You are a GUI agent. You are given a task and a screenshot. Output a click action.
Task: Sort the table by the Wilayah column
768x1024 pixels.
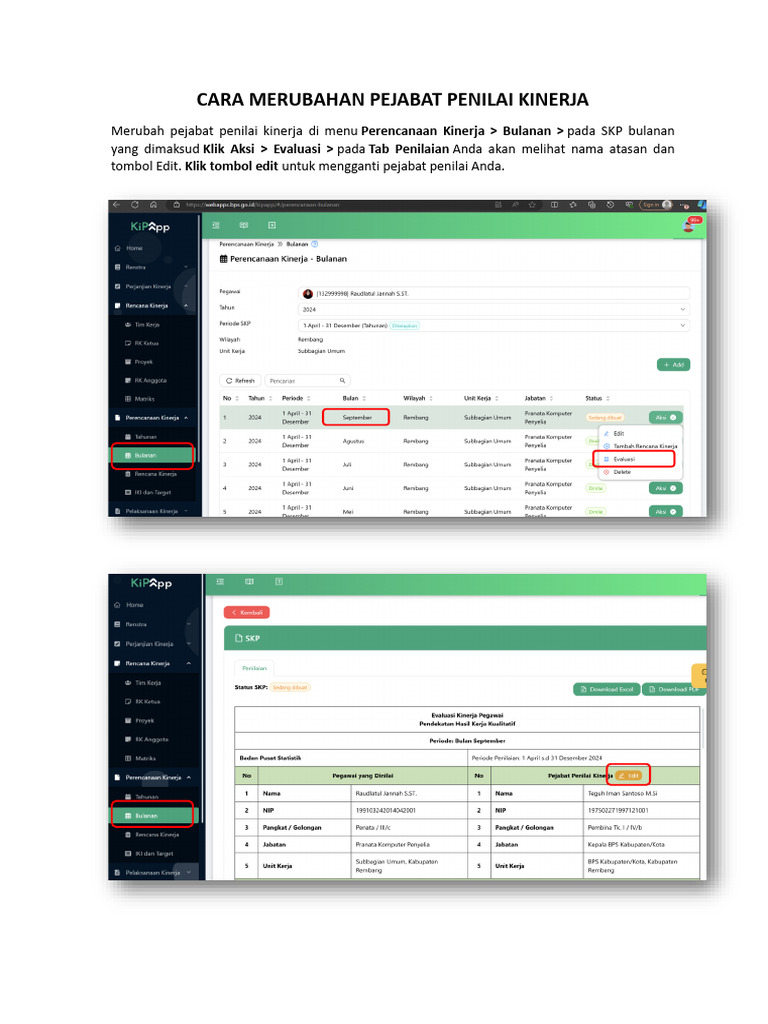(x=418, y=398)
